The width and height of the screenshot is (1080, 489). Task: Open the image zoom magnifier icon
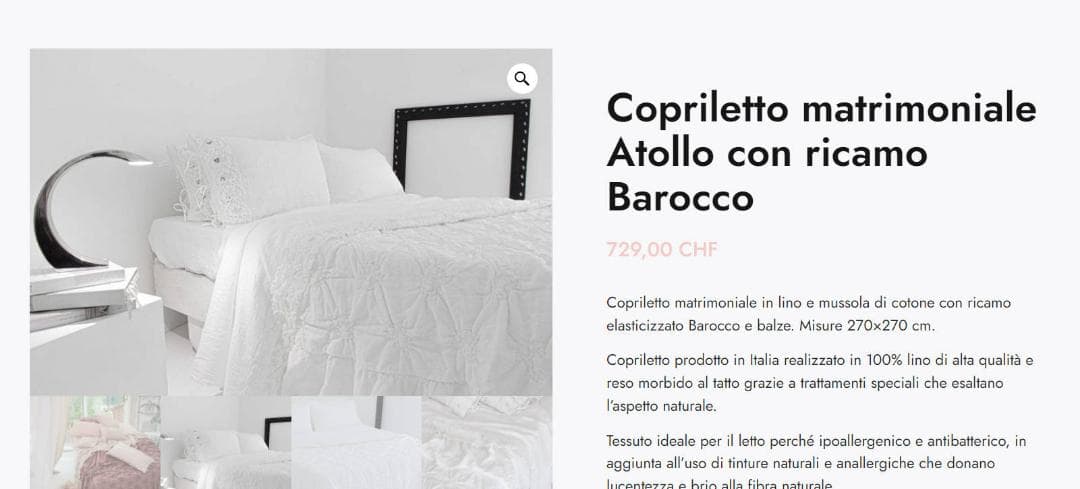[522, 79]
